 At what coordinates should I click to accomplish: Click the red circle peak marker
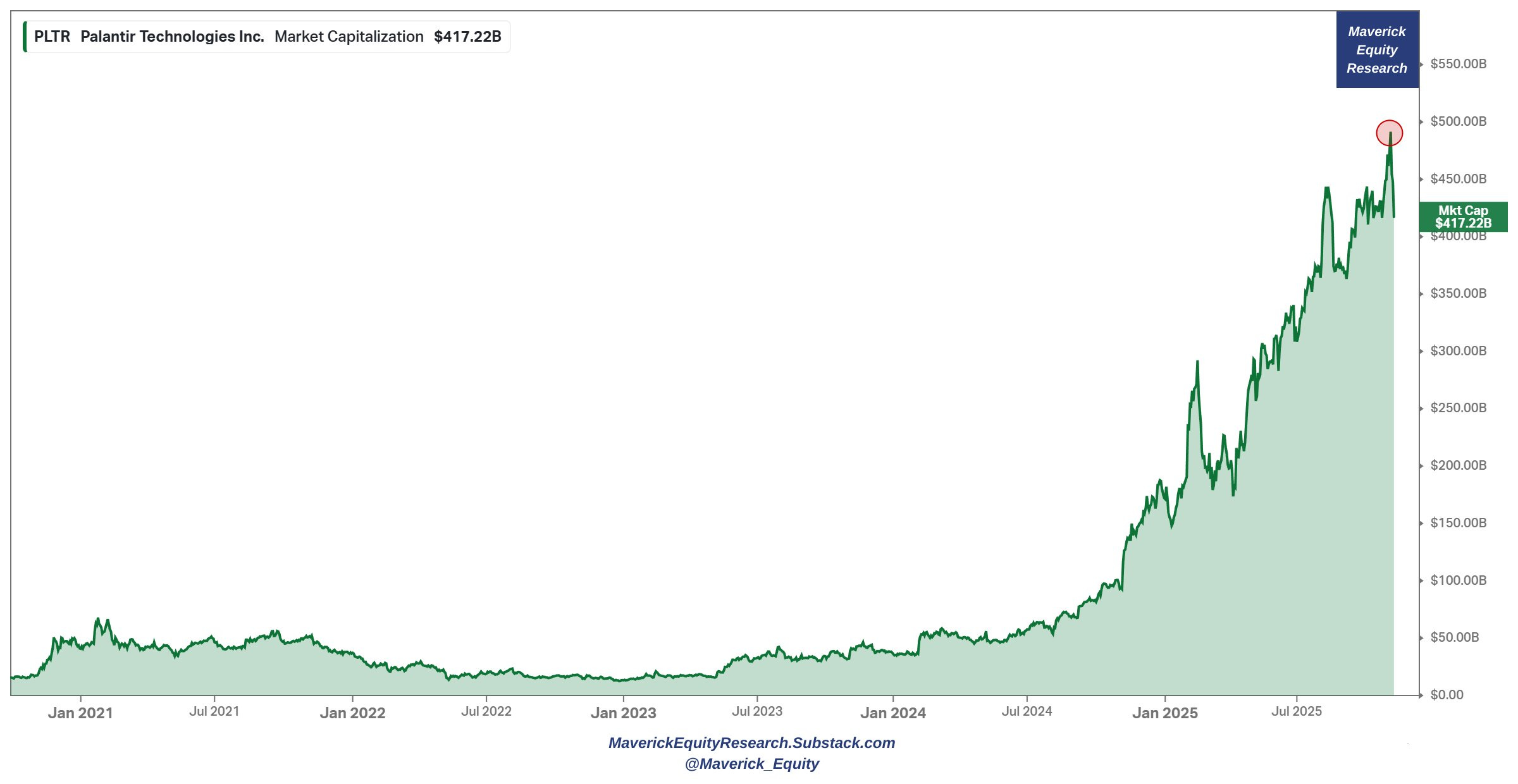pos(1389,133)
